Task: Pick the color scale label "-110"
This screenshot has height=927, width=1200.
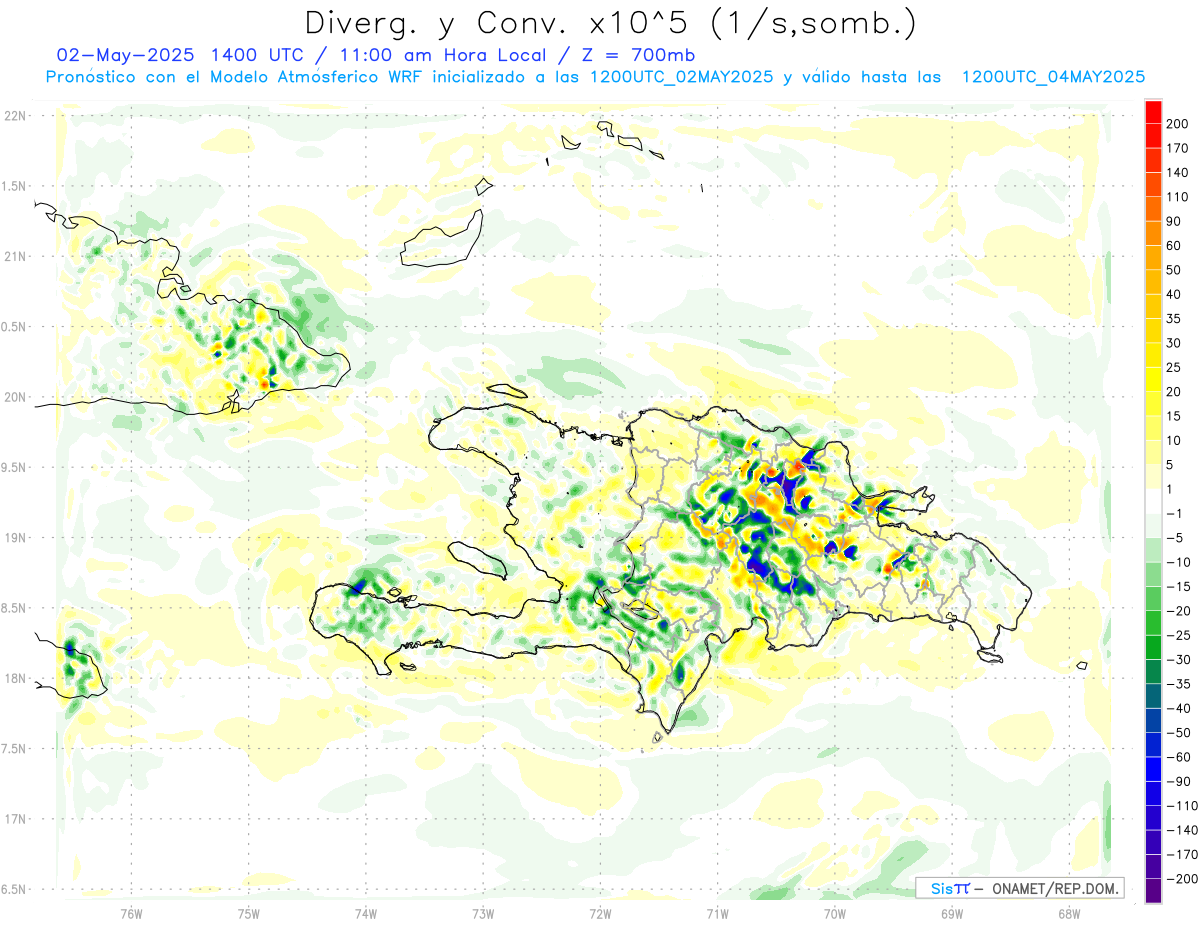Action: 1181,806
